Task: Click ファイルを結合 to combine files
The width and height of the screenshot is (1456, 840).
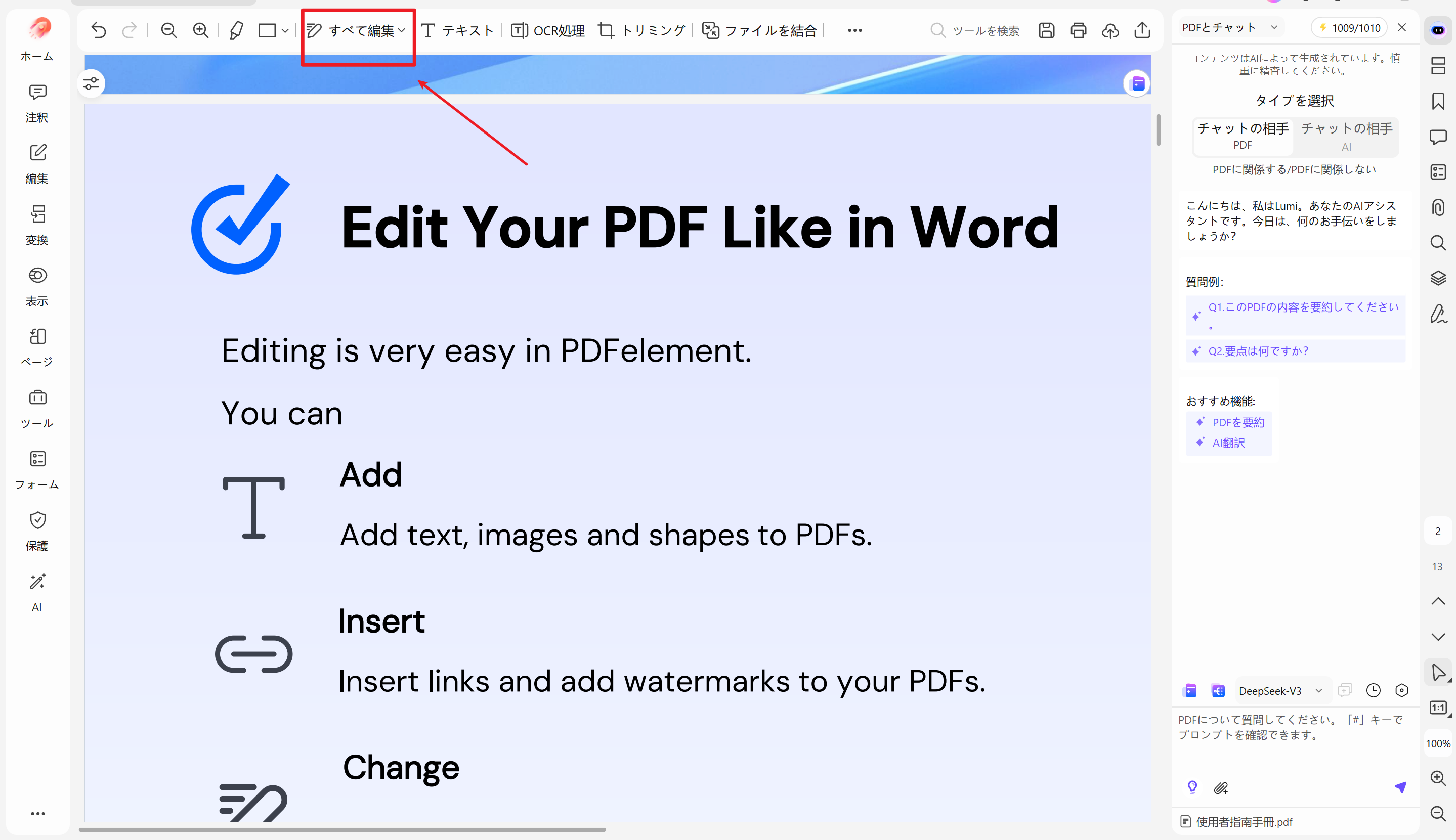Action: pos(759,30)
